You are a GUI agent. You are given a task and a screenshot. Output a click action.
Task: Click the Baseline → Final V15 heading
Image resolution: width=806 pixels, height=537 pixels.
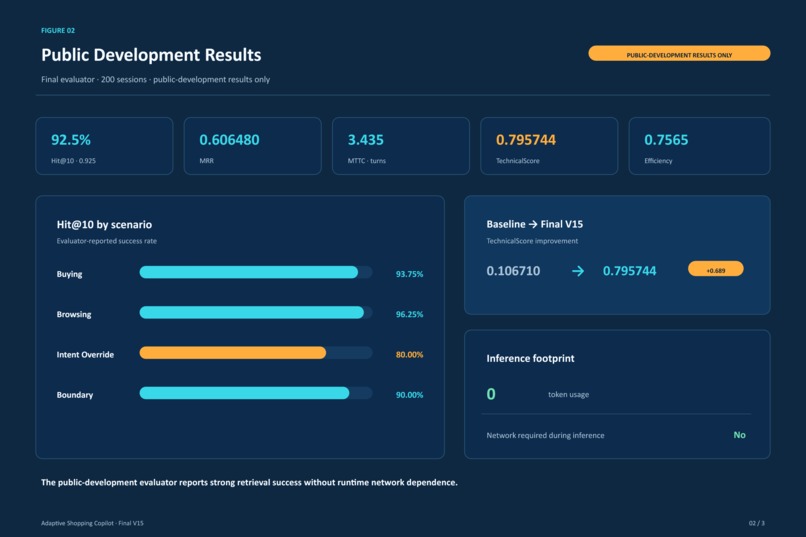point(535,224)
